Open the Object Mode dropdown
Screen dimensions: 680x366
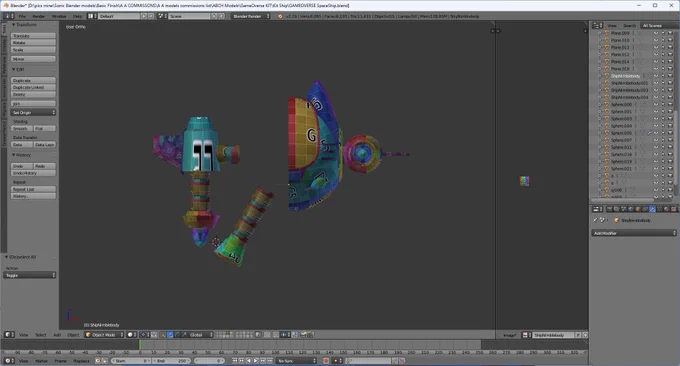point(104,335)
